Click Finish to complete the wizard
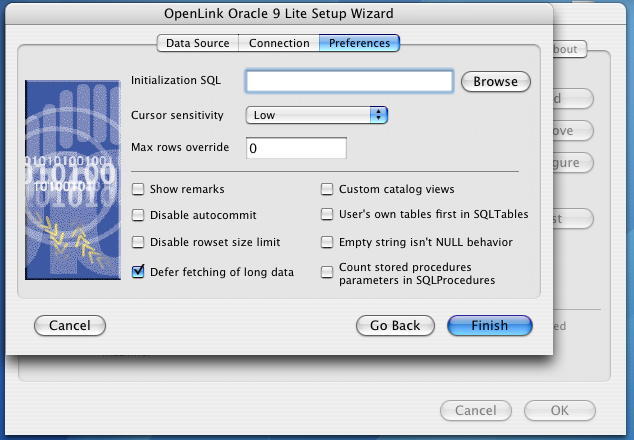This screenshot has height=440, width=634. click(490, 326)
